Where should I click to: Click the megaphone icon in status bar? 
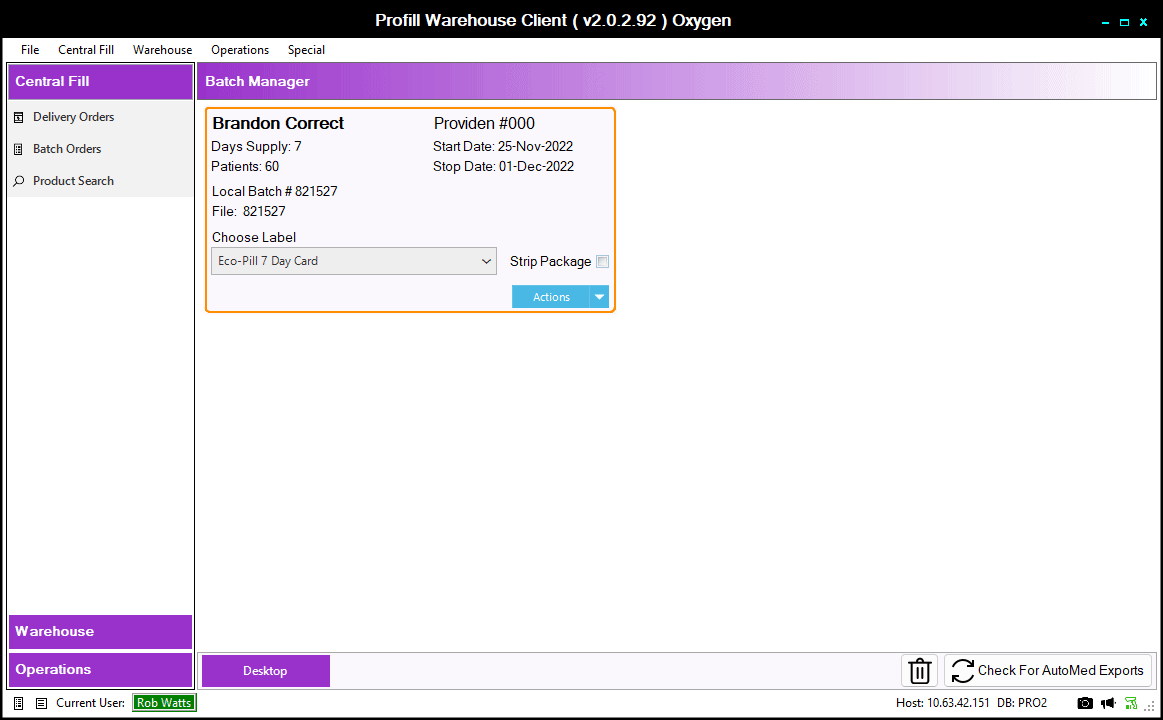coord(1108,703)
